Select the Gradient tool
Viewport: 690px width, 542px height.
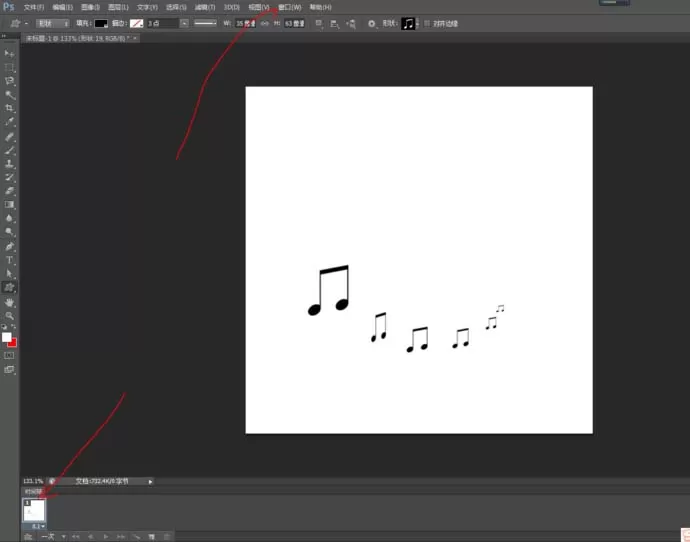tap(9, 205)
